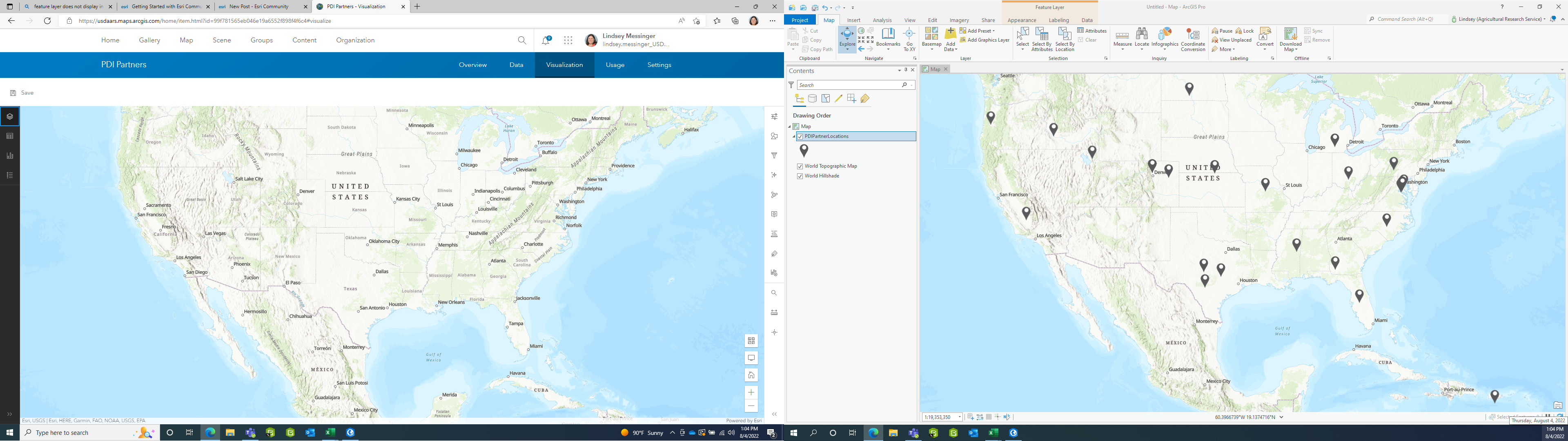This screenshot has width=1568, height=441.
Task: Return the web map to its home extent
Action: 751,375
